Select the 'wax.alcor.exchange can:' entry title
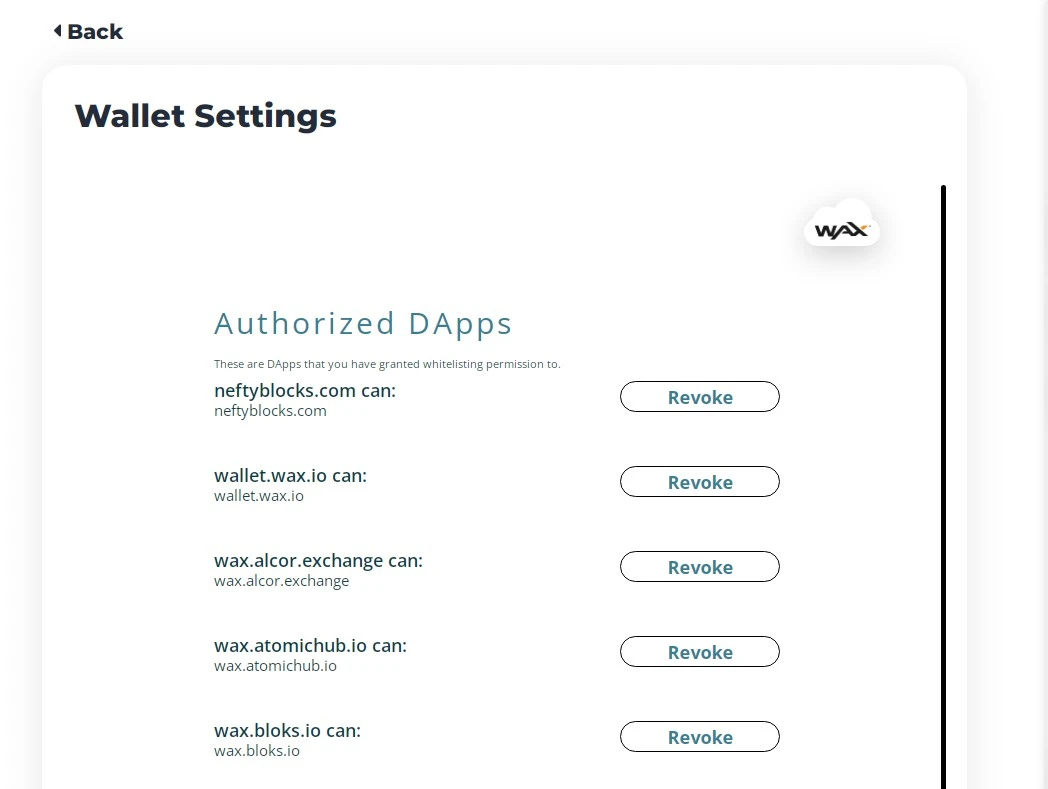This screenshot has height=789, width=1048. [x=318, y=560]
